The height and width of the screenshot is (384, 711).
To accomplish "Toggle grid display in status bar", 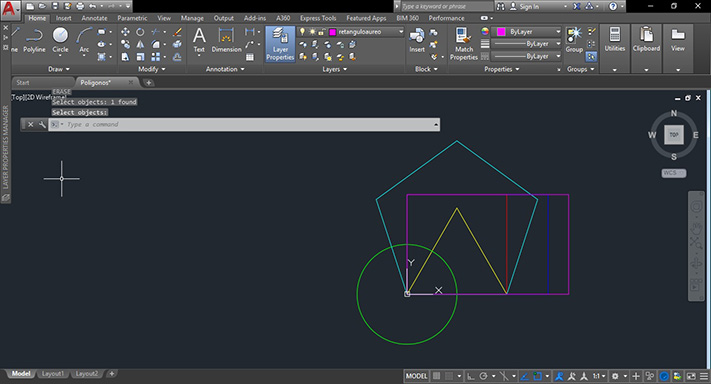I will pyautogui.click(x=436, y=376).
